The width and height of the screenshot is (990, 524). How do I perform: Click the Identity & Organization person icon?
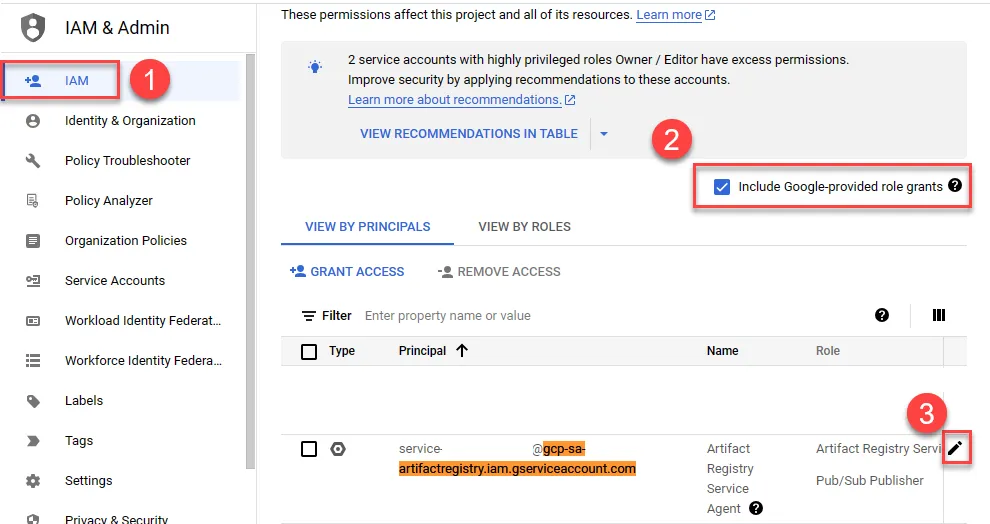point(33,121)
